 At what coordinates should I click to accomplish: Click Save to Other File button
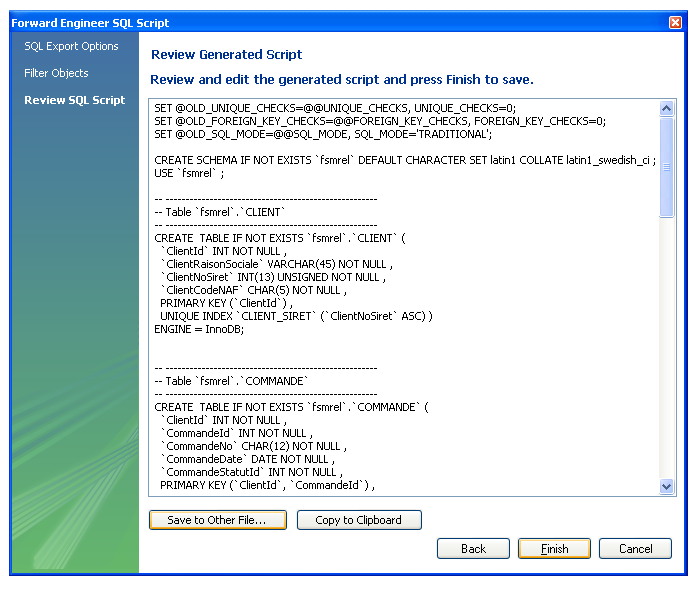point(217,520)
